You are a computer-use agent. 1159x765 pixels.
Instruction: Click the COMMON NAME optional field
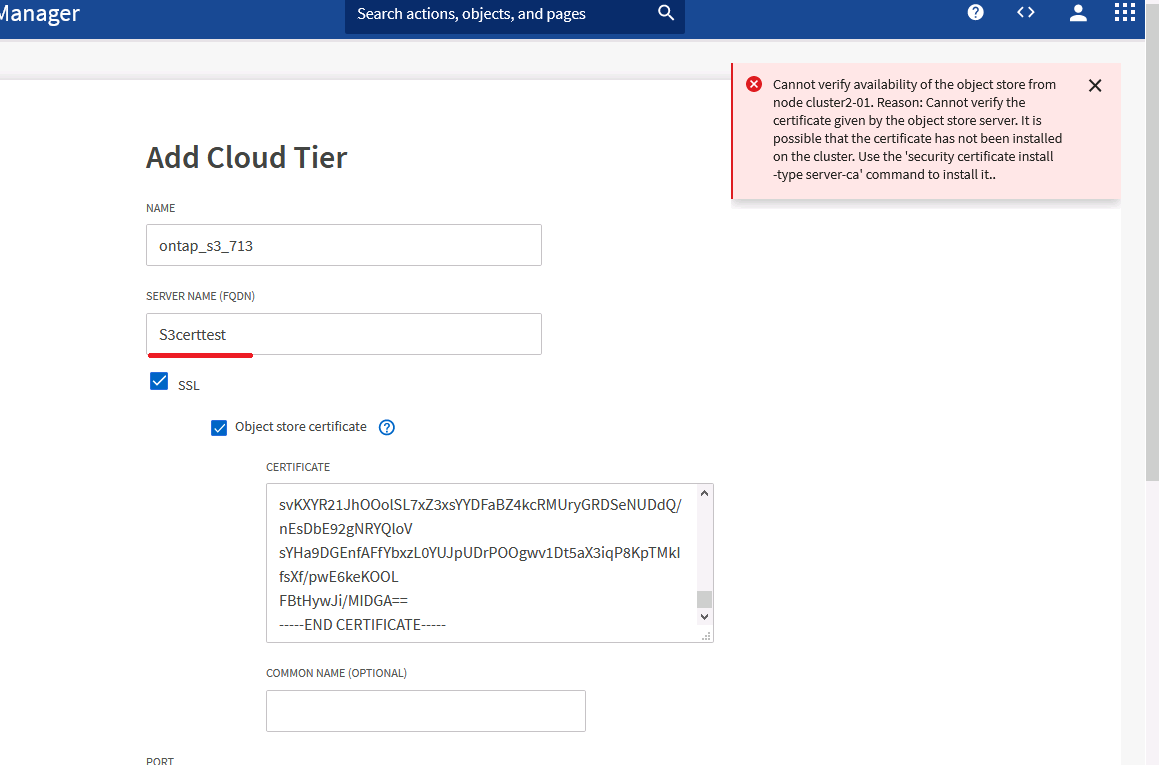425,710
